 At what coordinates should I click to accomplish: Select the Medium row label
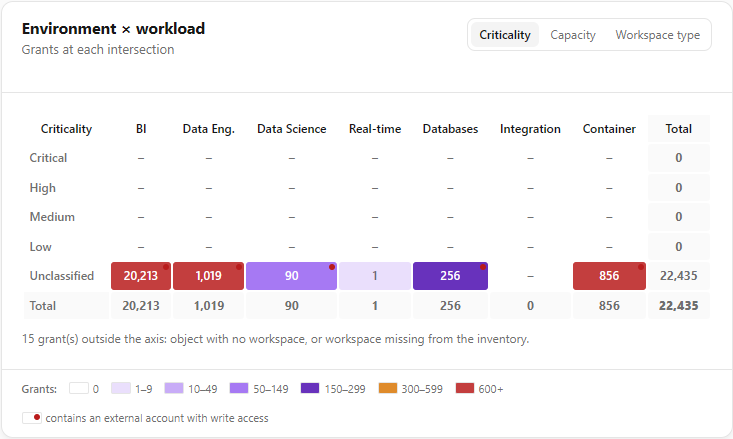coord(52,217)
